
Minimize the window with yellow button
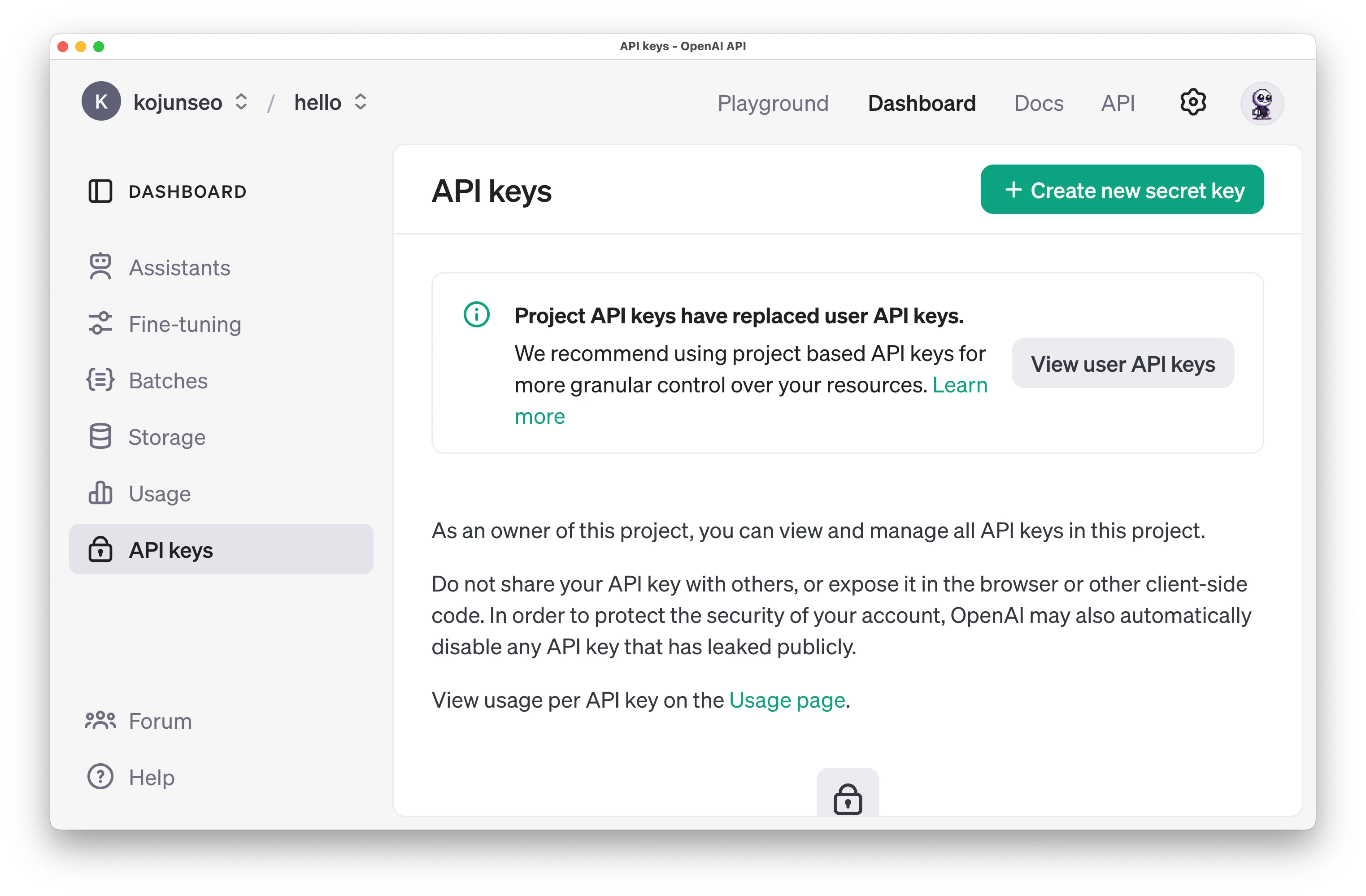81,47
